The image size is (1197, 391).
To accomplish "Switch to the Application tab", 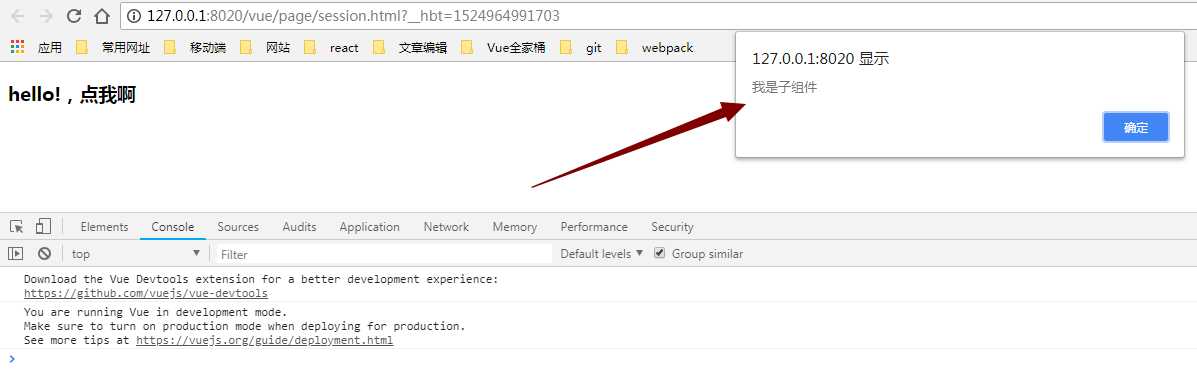I will click(x=369, y=227).
